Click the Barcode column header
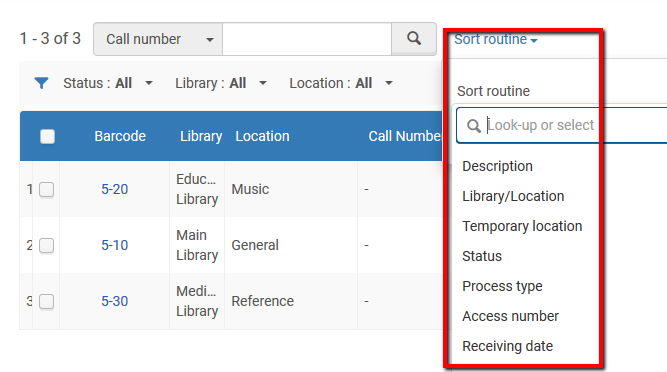The height and width of the screenshot is (372, 667). click(120, 136)
